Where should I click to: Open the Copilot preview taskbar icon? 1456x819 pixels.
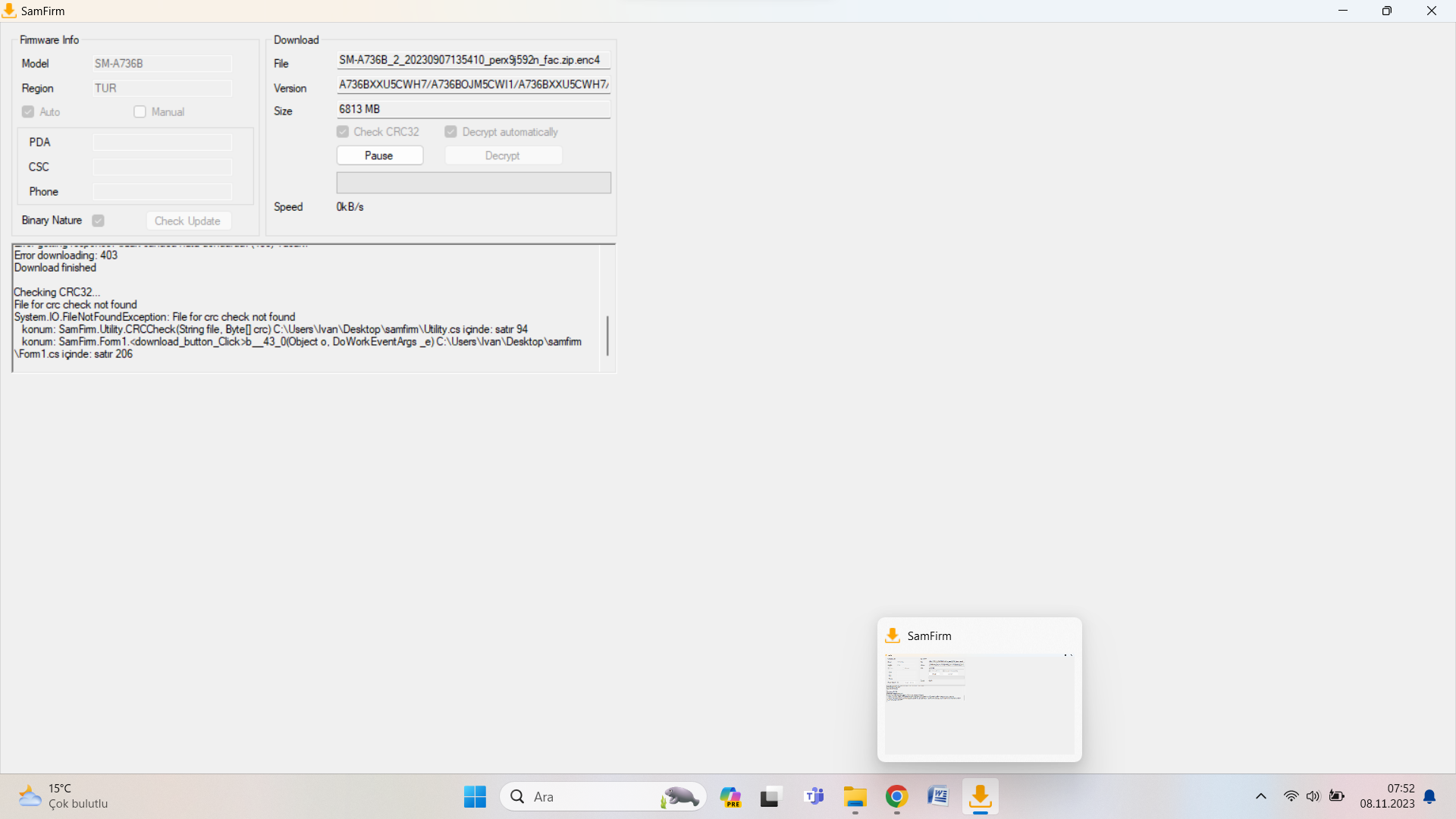click(x=730, y=796)
